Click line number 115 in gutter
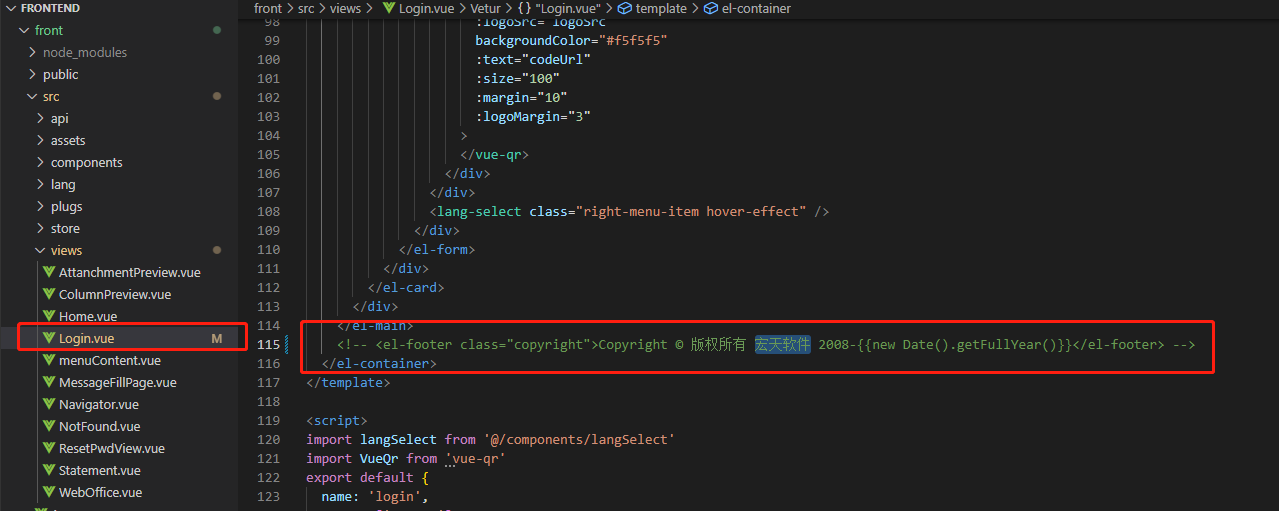Screen dimensions: 1279x511 269,344
